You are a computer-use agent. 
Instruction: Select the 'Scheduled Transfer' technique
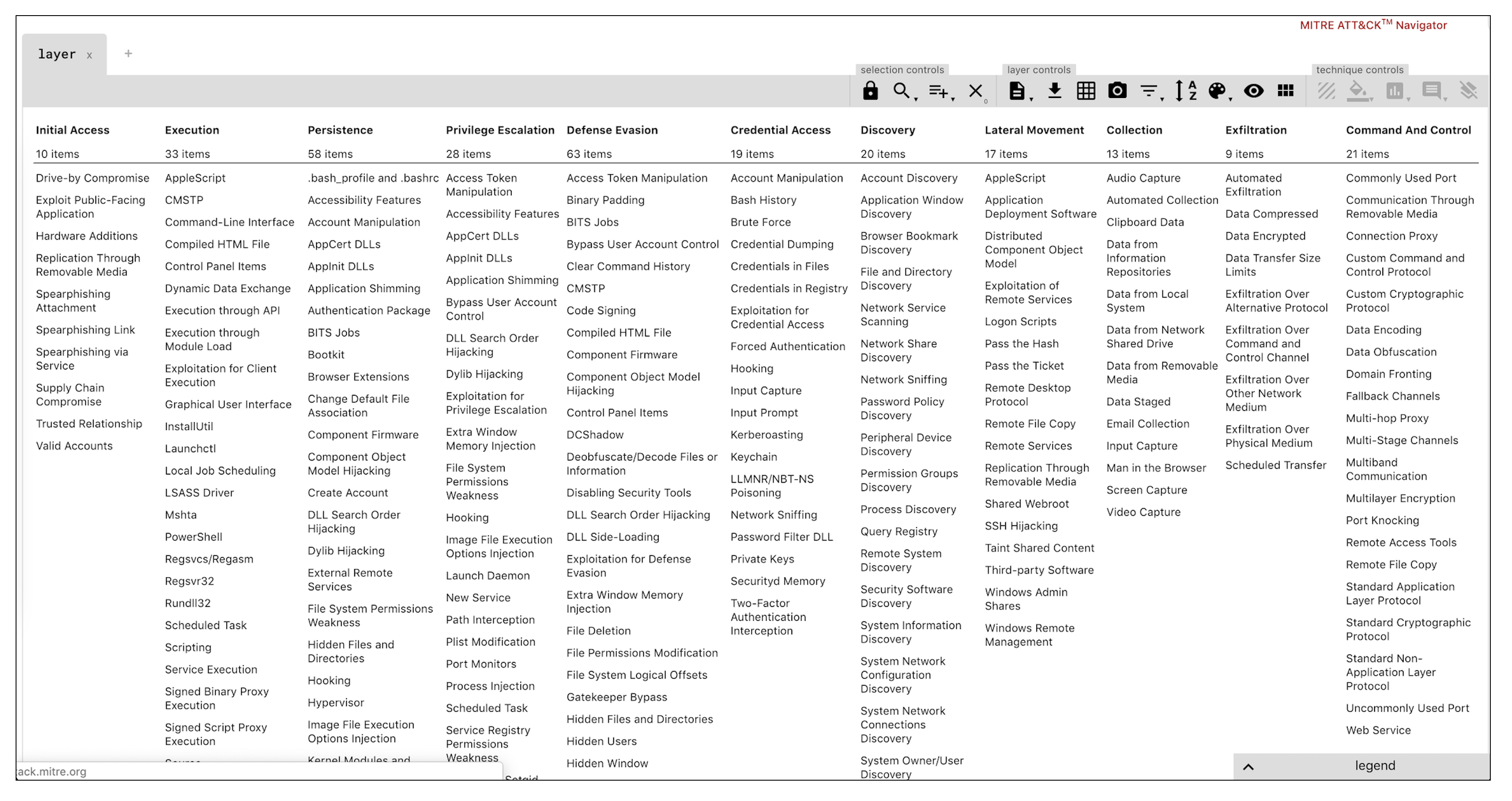[1275, 465]
